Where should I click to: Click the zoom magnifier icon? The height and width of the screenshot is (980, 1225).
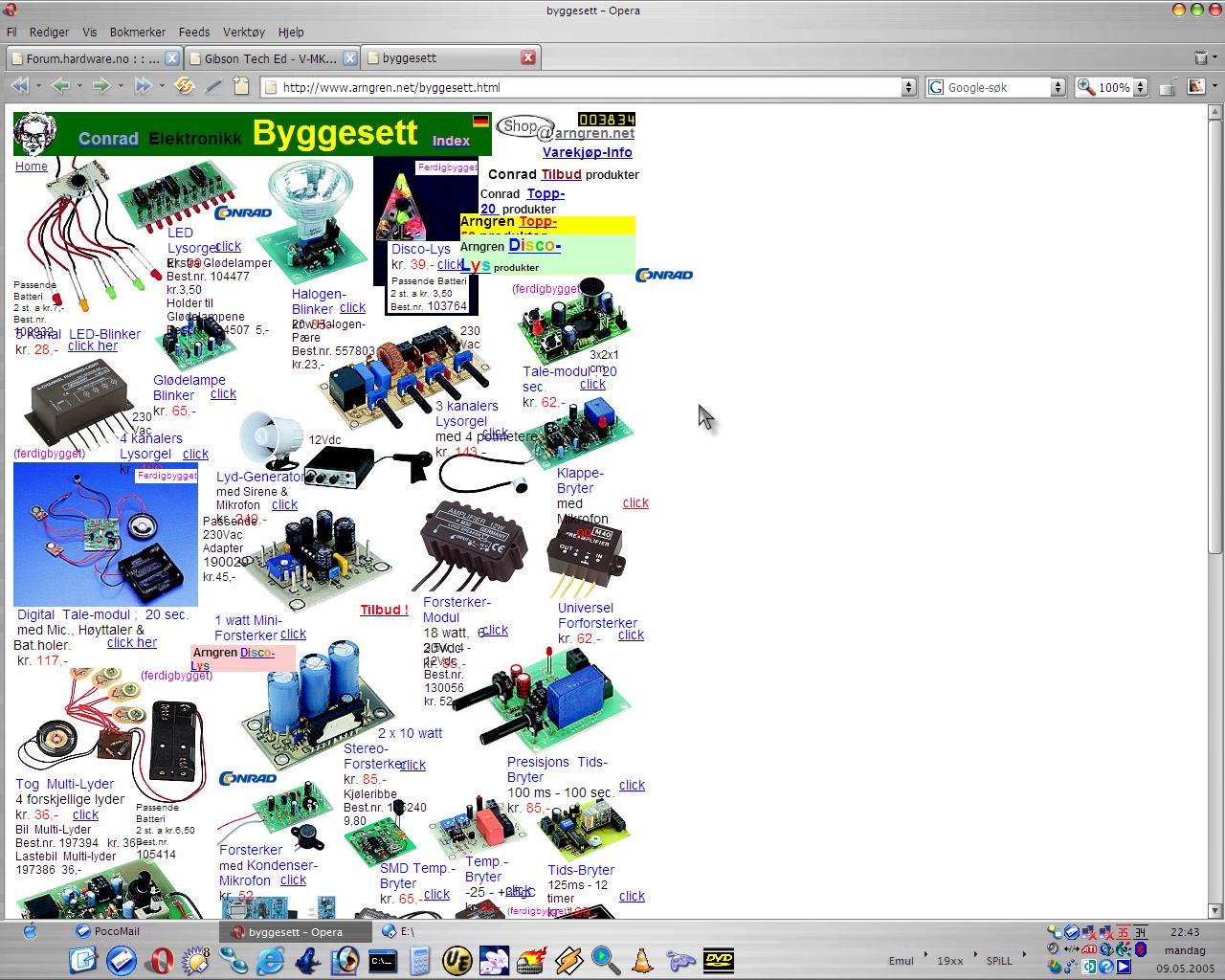tap(1086, 87)
